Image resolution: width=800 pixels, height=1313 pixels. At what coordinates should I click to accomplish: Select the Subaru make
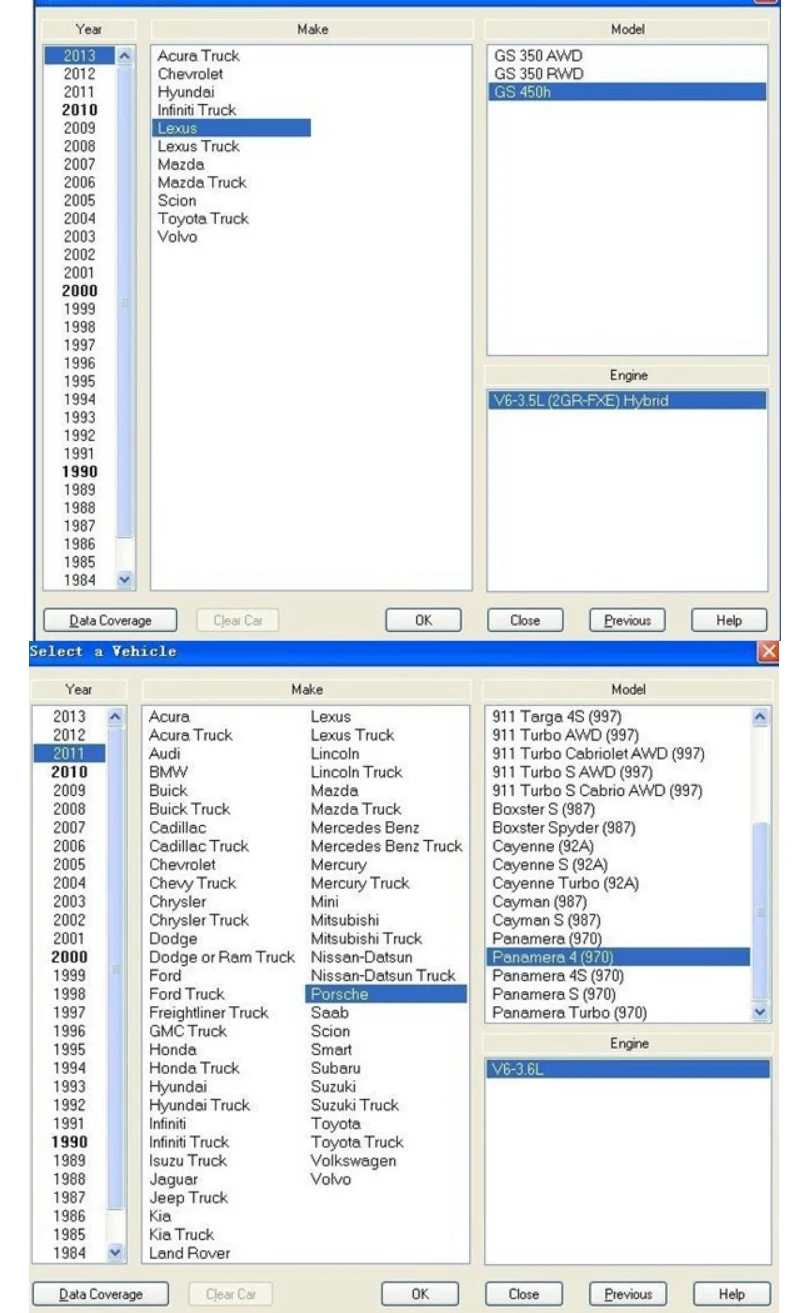click(335, 1068)
